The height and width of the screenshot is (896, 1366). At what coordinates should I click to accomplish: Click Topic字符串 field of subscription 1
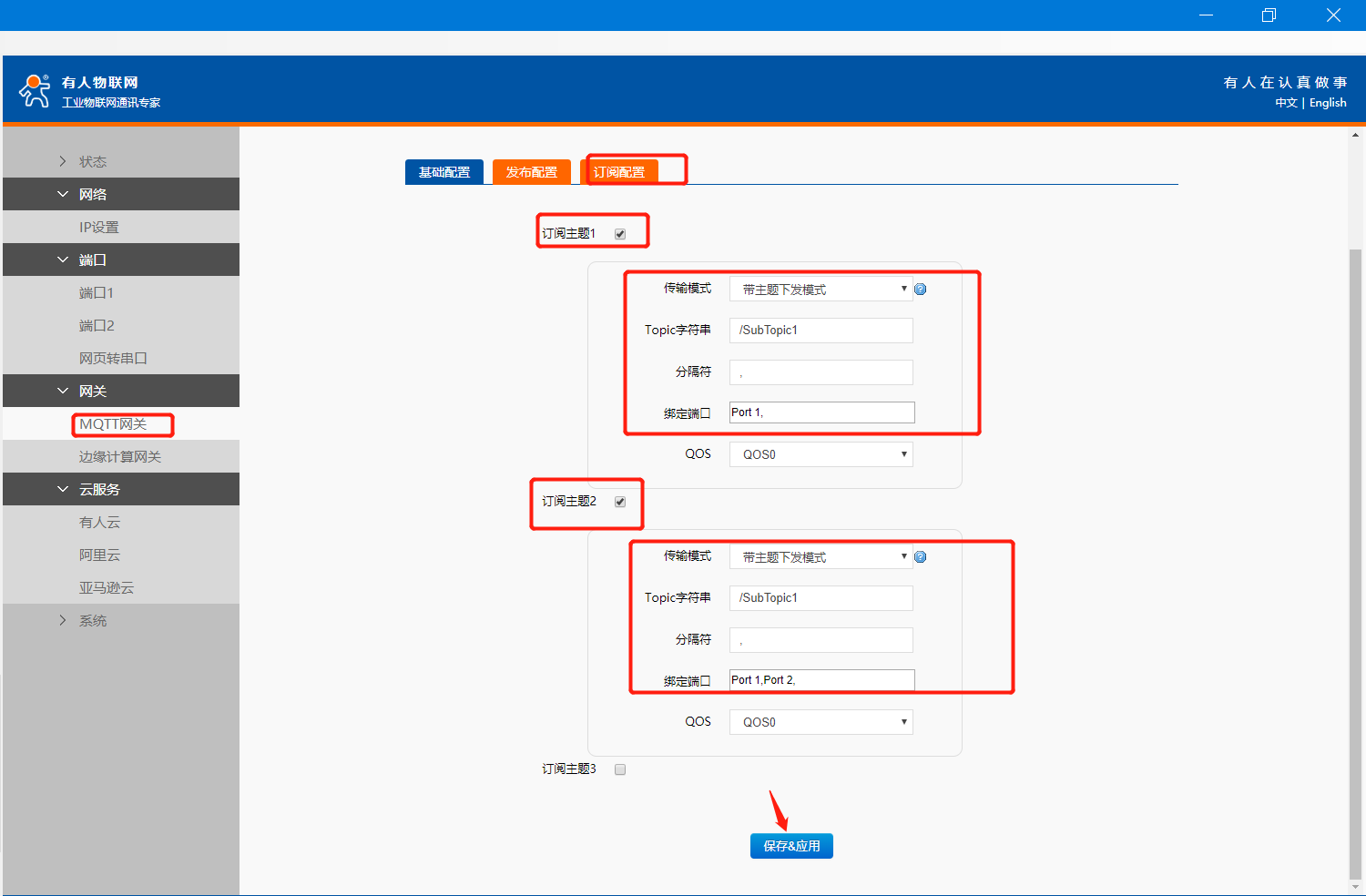[x=821, y=331]
